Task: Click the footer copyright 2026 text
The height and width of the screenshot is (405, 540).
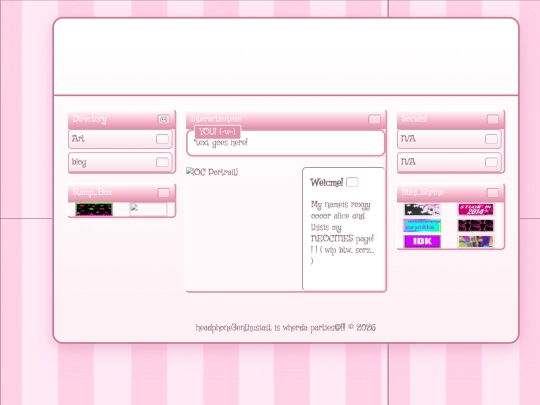Action: click(x=362, y=327)
